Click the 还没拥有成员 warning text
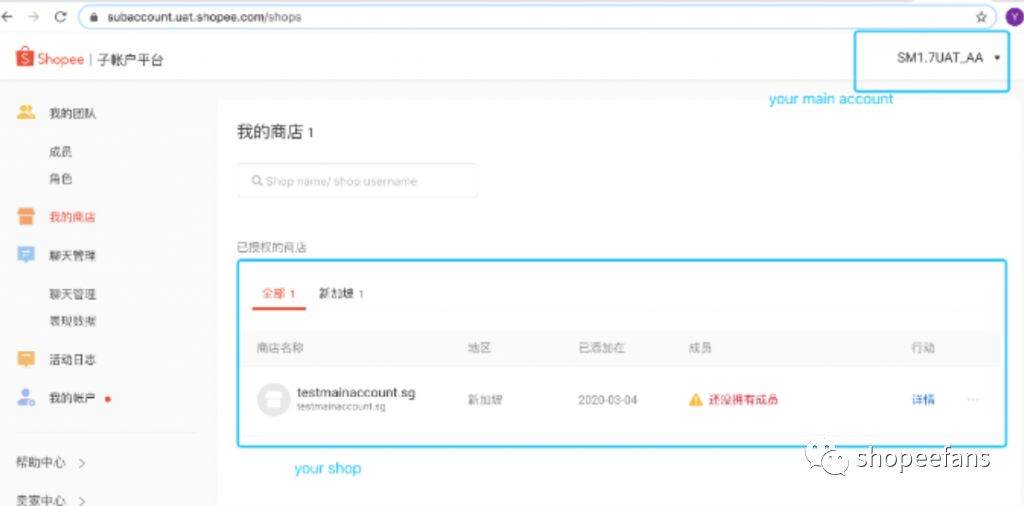 coord(743,400)
